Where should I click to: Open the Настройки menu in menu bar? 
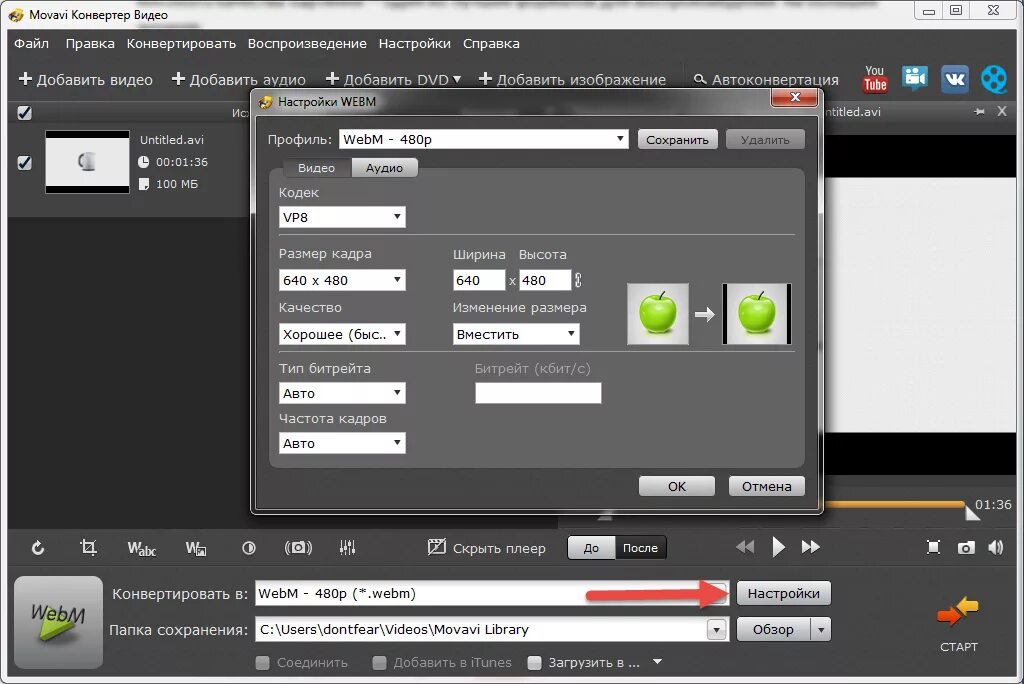pos(415,44)
